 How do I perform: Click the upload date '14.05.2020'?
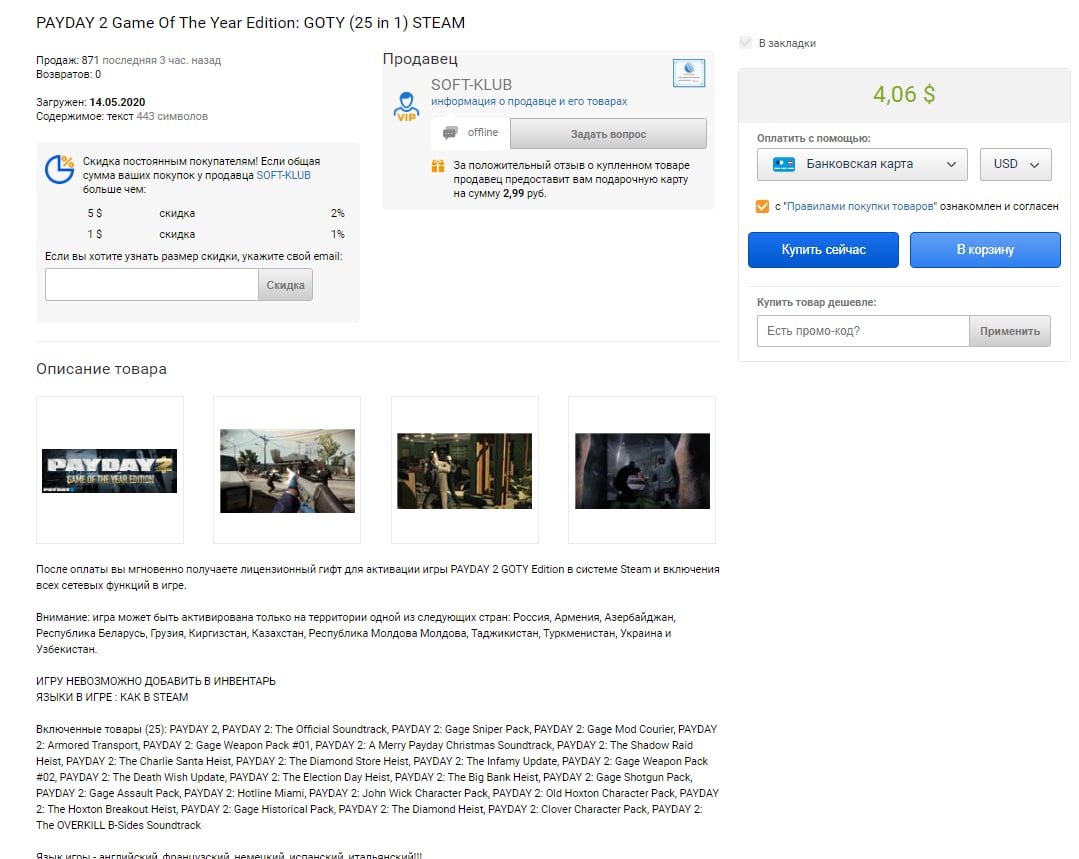tap(117, 103)
